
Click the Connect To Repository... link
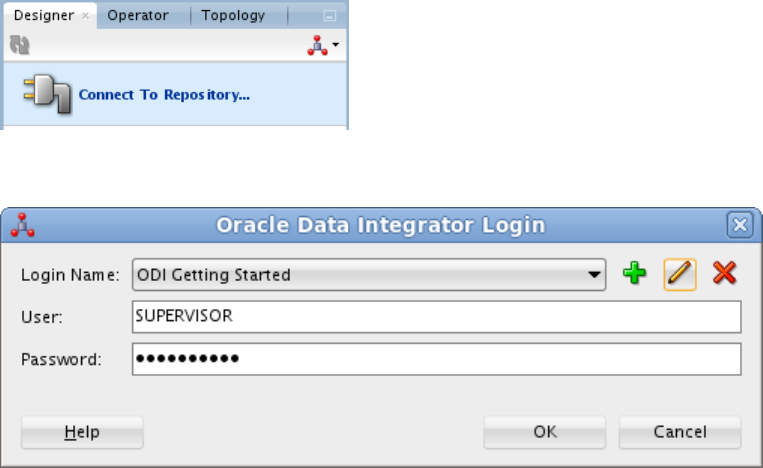click(x=164, y=94)
